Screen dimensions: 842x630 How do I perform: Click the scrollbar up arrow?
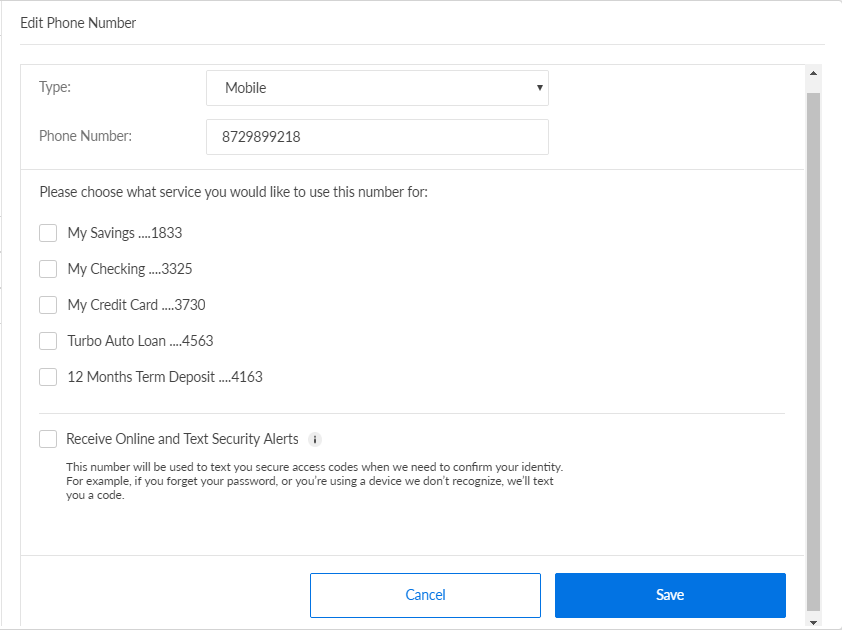[813, 74]
